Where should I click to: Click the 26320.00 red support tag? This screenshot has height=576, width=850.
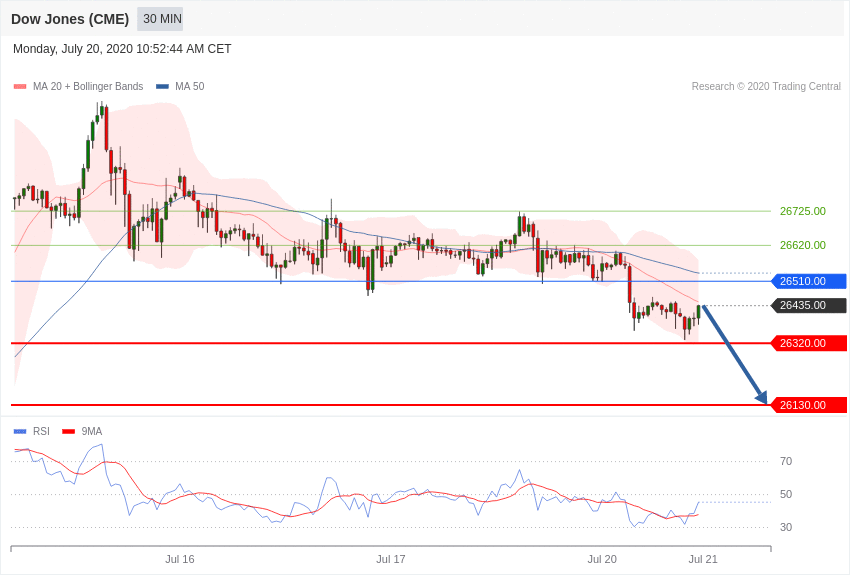pos(809,343)
